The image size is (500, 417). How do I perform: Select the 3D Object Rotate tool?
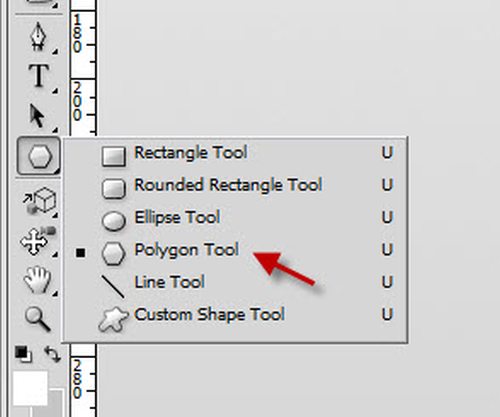click(x=39, y=201)
